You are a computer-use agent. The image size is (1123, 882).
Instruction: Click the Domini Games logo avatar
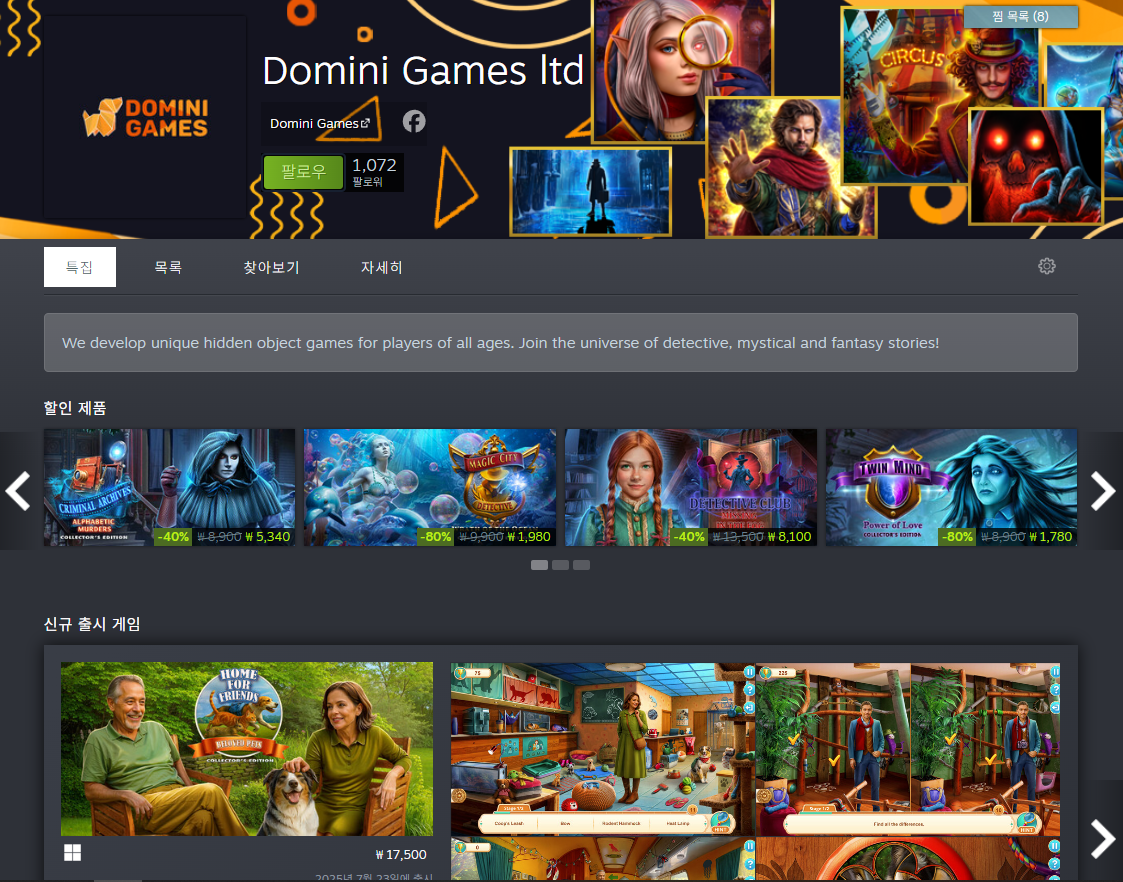click(145, 117)
